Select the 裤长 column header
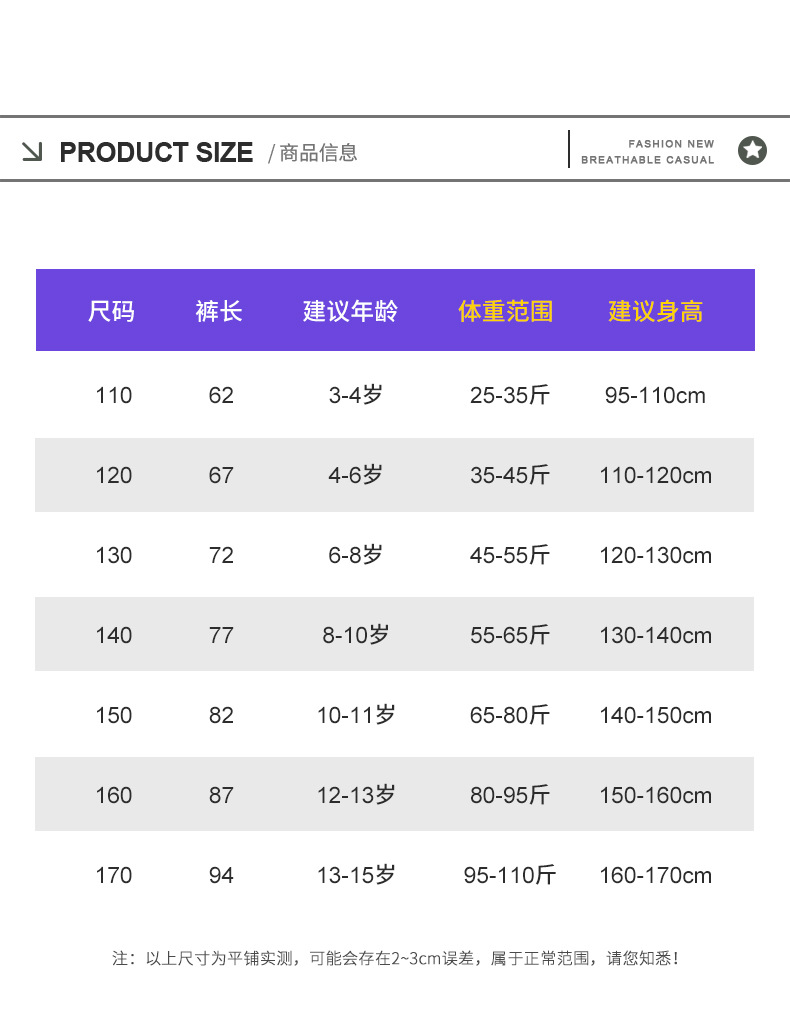 coord(219,311)
